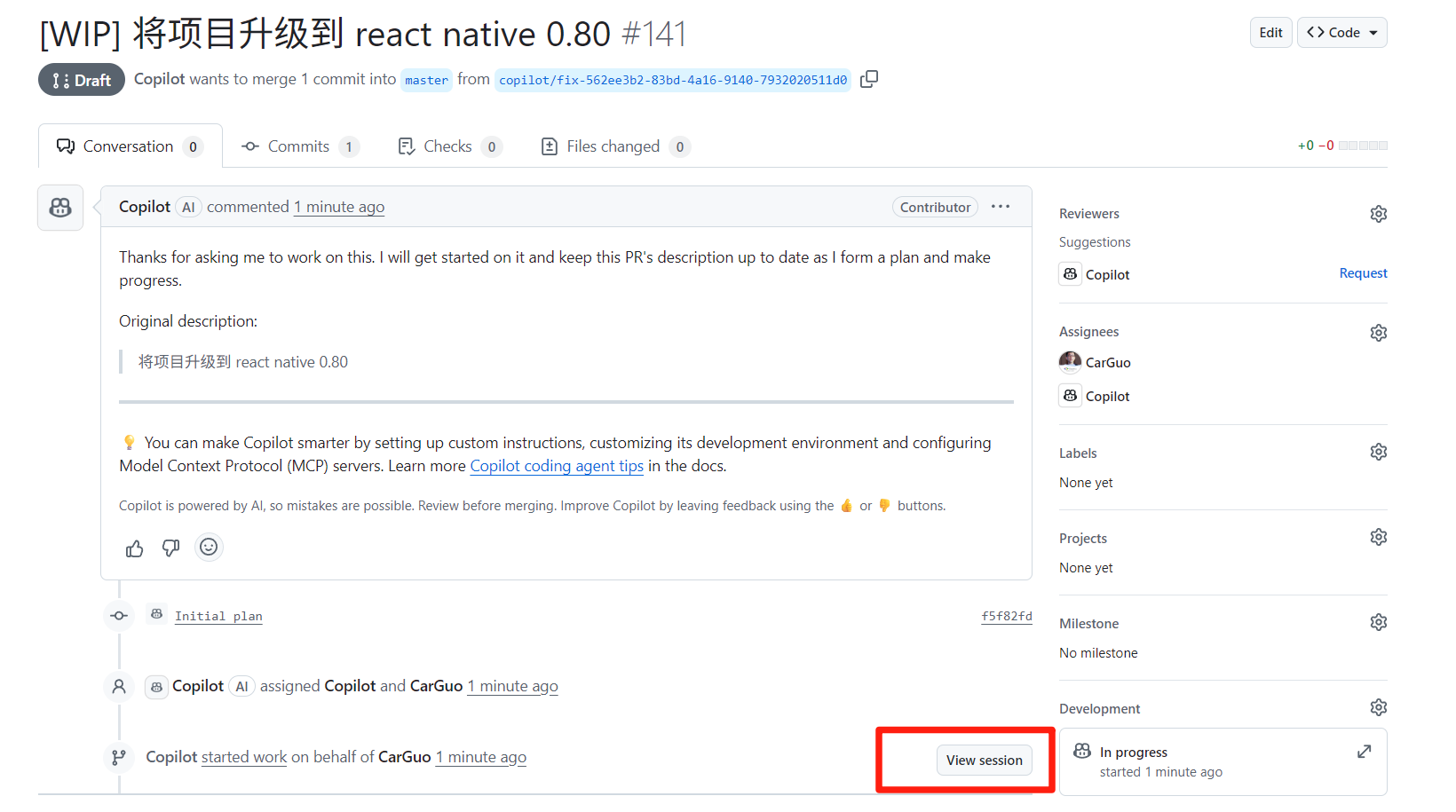This screenshot has width=1456, height=812.
Task: Click the diffstat bar showing +0 −0
Action: pos(1342,146)
